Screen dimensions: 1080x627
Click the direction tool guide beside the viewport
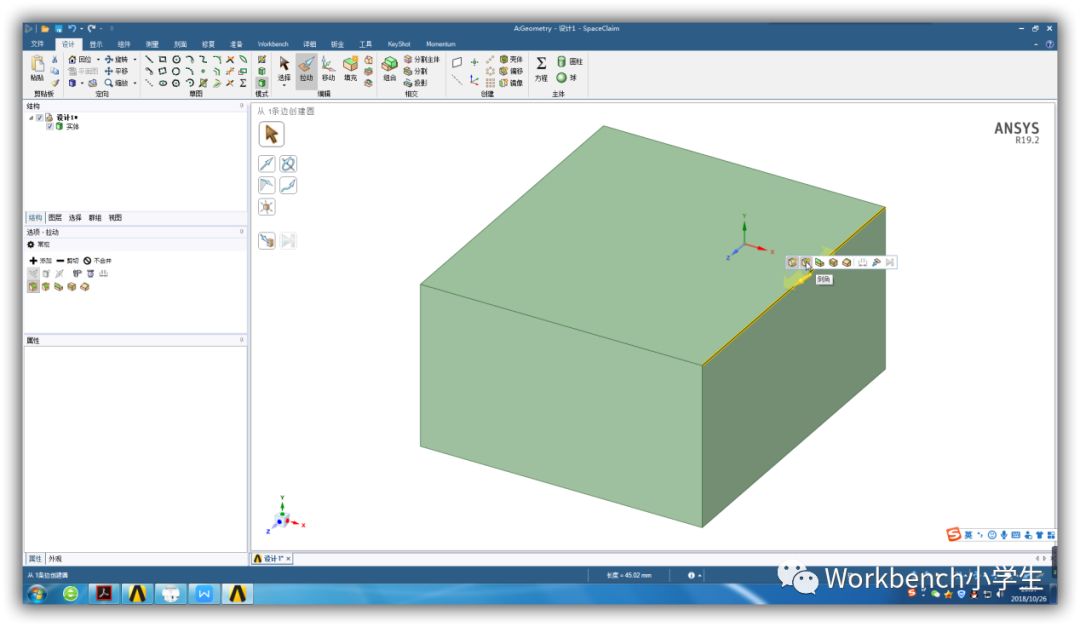(267, 163)
